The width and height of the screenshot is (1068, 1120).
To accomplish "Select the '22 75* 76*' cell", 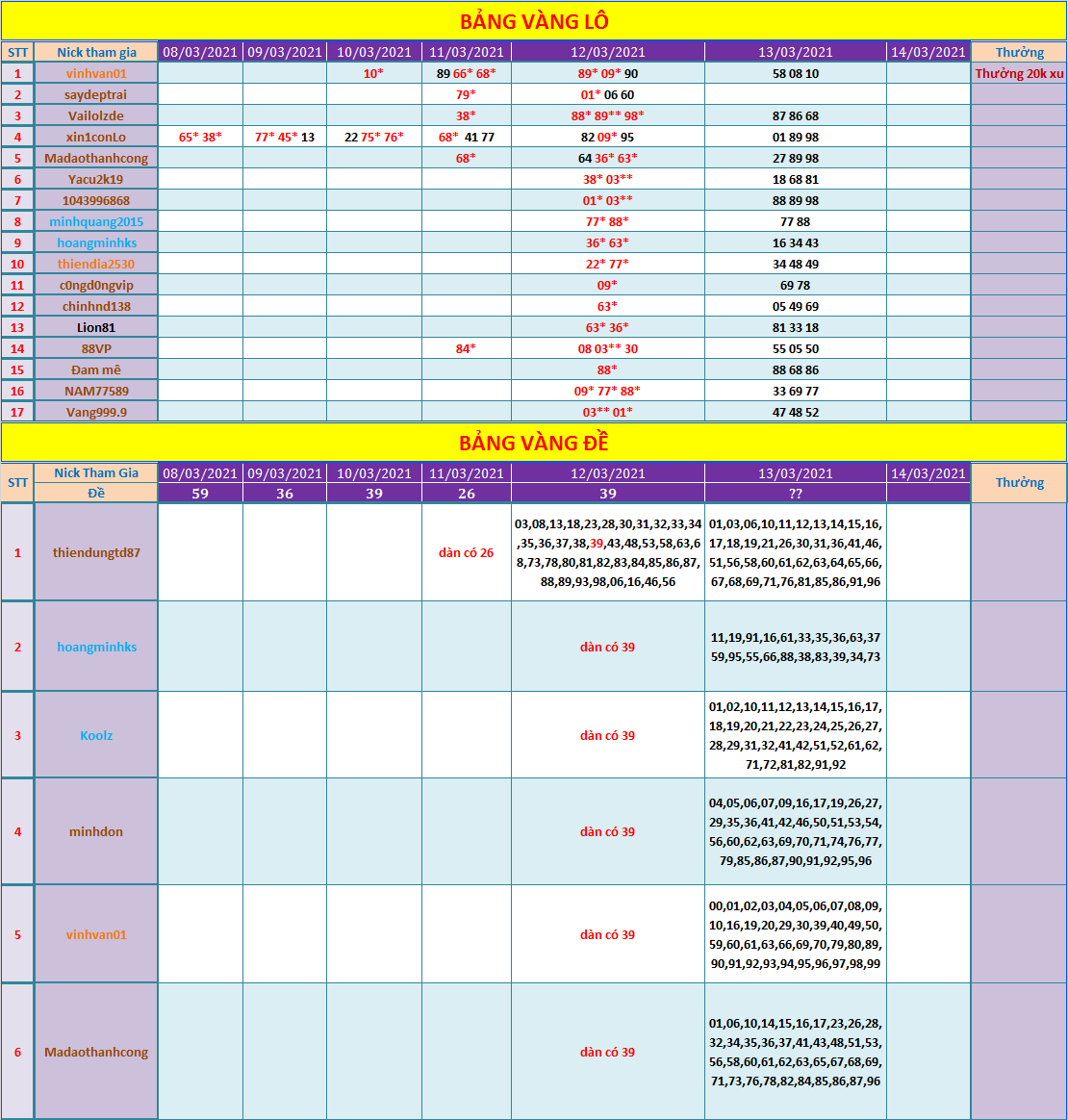I will click(x=373, y=138).
